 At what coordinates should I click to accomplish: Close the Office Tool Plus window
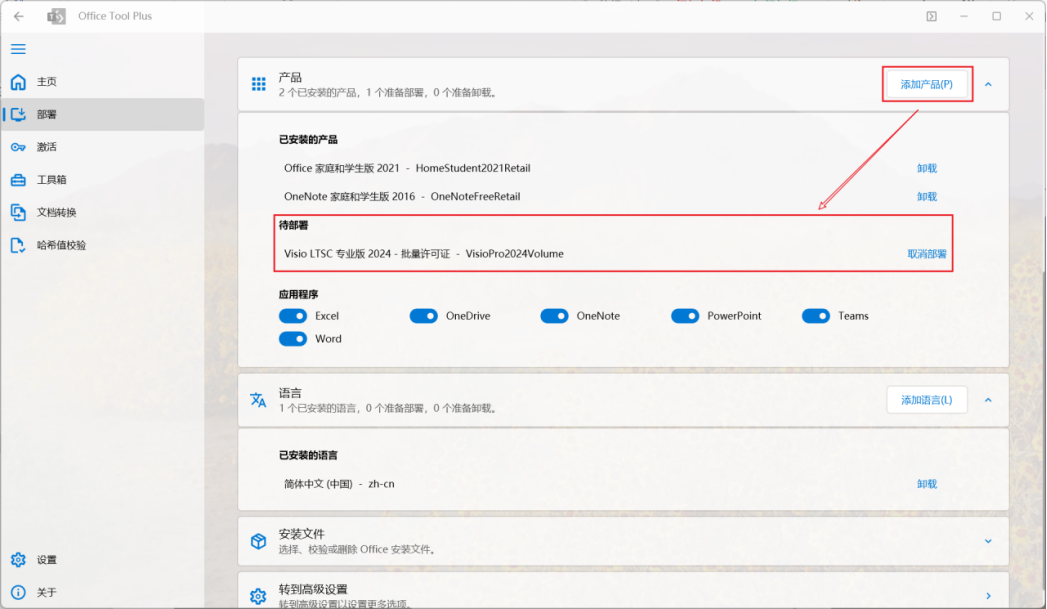1029,16
